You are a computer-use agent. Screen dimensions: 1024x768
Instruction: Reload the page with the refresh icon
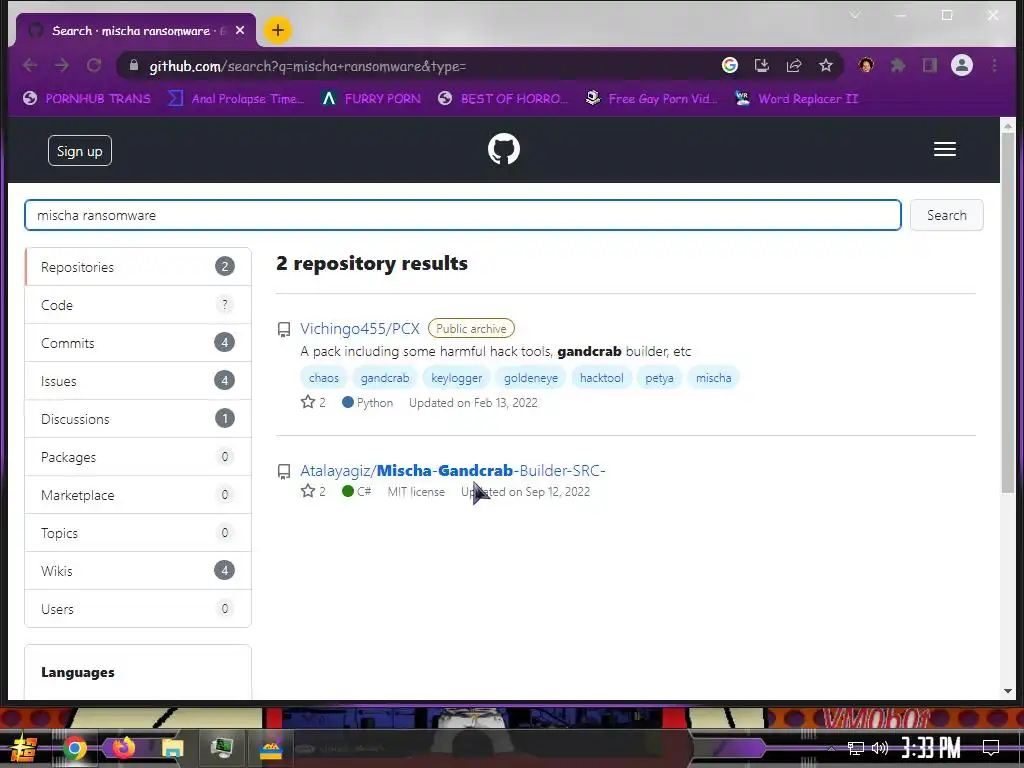94,65
